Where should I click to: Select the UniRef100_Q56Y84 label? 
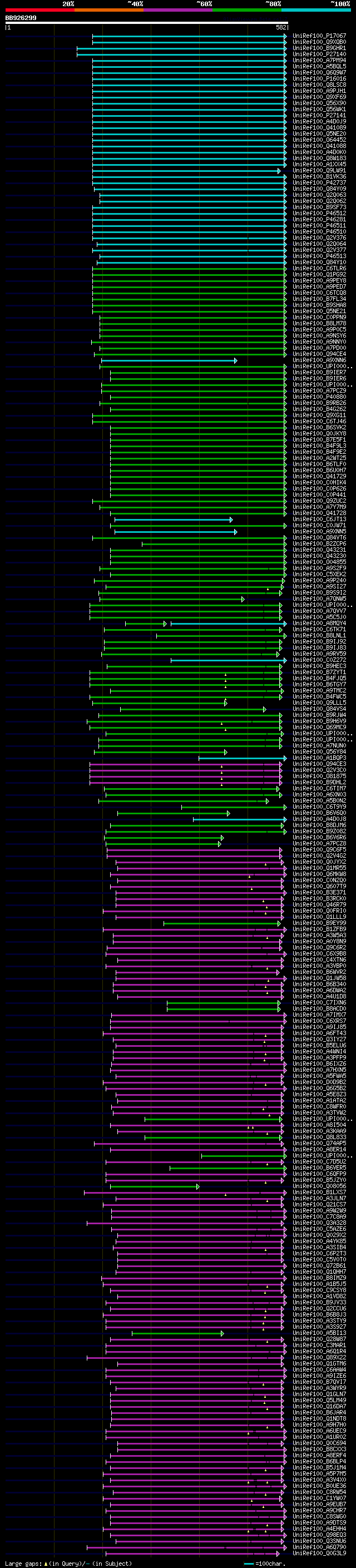click(x=319, y=752)
